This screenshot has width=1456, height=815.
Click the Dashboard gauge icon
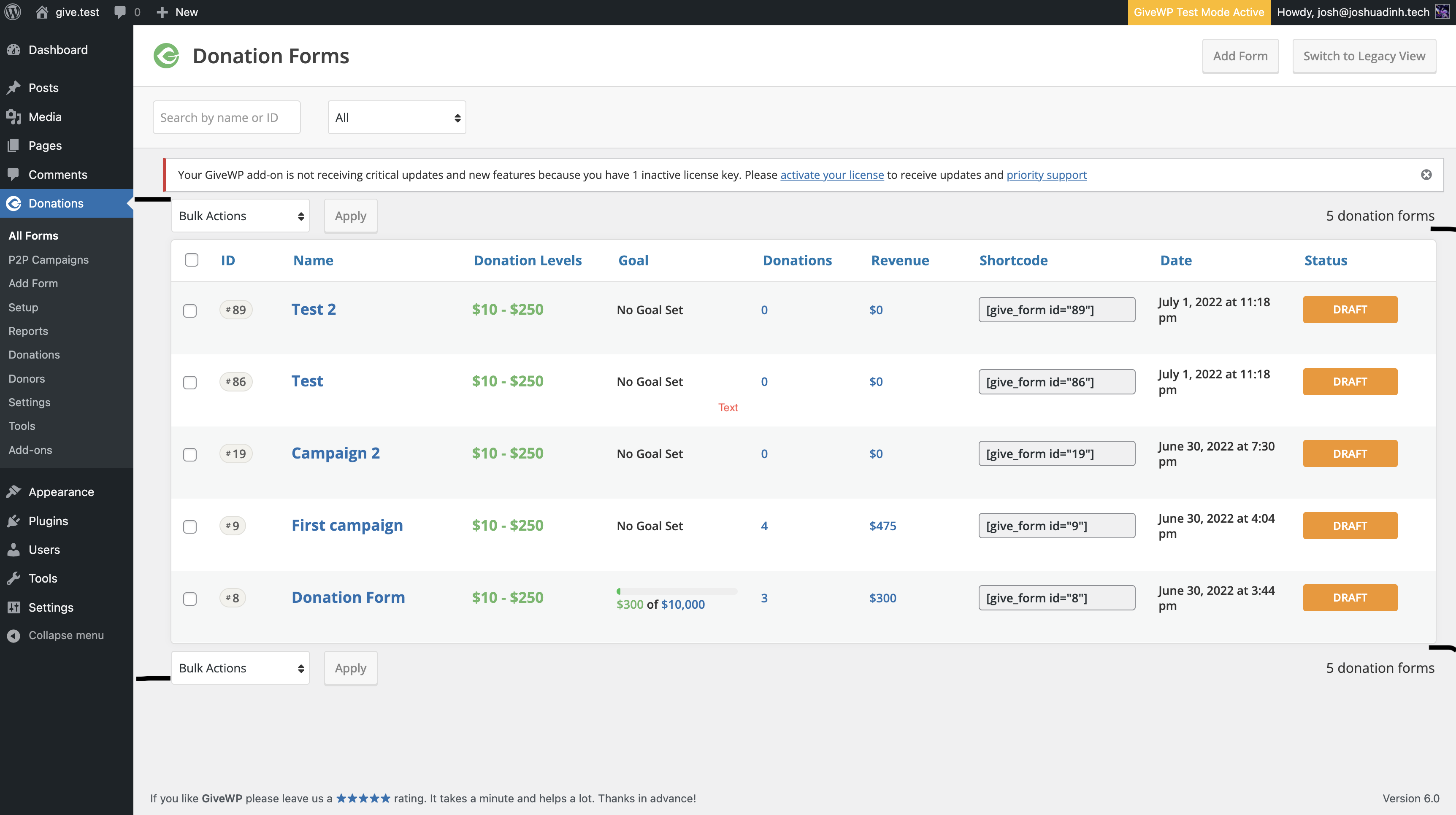14,50
